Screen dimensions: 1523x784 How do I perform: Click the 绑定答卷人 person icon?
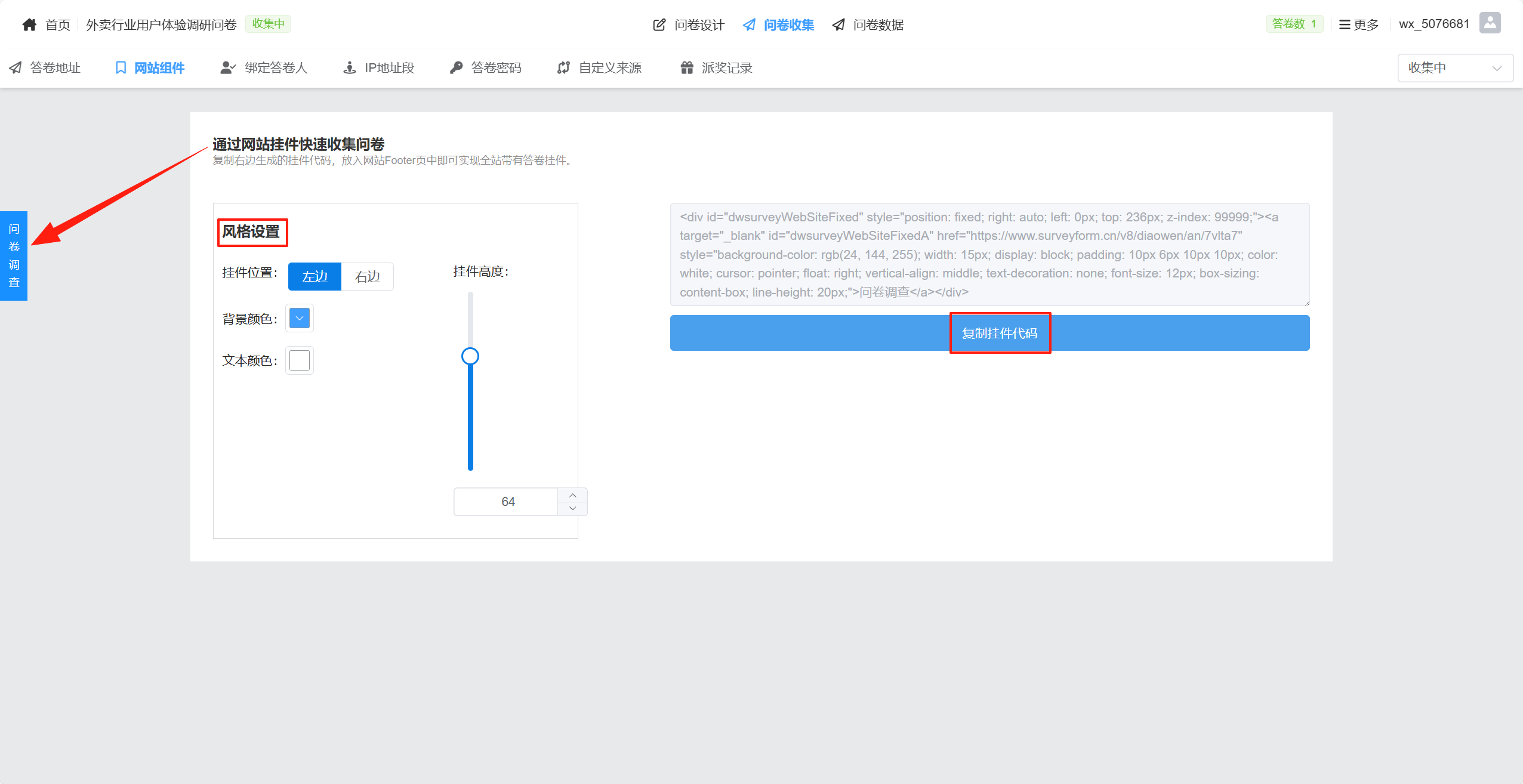227,67
